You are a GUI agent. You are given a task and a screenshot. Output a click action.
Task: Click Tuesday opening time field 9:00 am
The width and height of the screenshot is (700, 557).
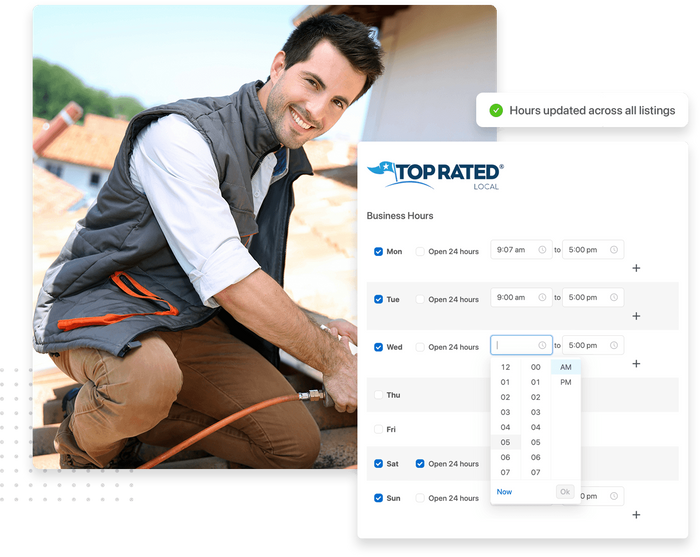click(x=521, y=297)
